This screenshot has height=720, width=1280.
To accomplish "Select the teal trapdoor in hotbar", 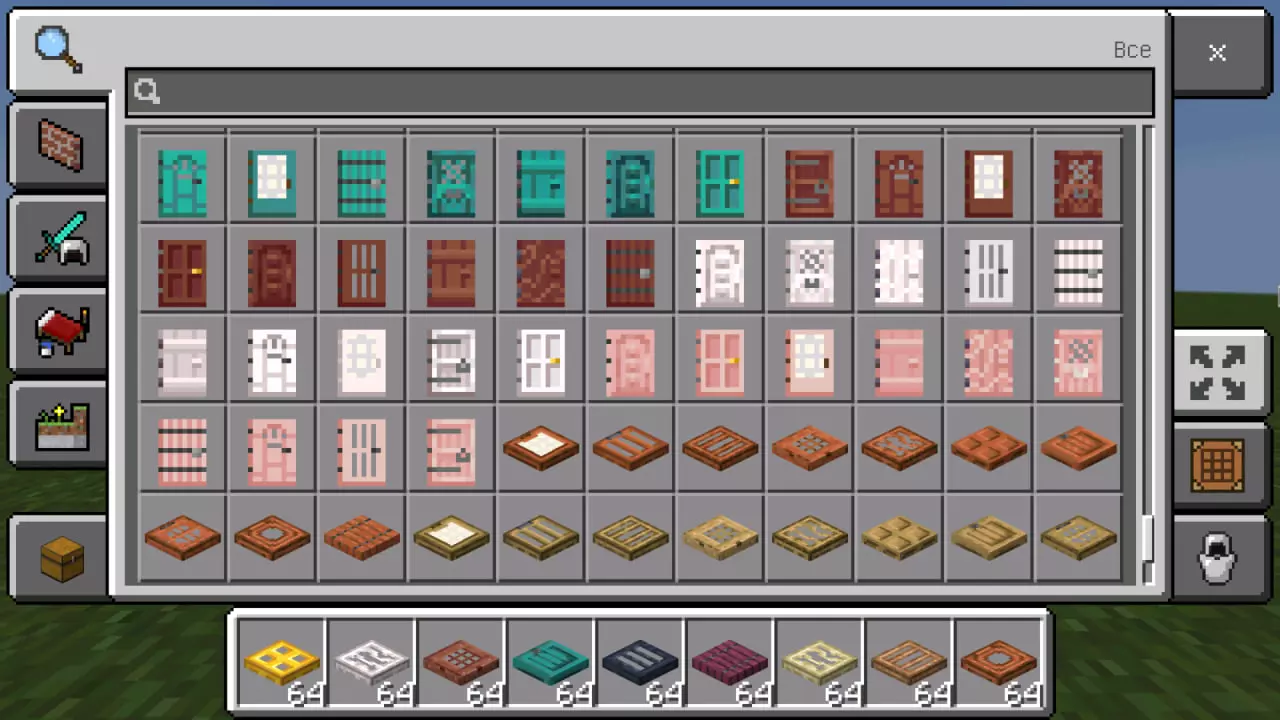I will [551, 663].
